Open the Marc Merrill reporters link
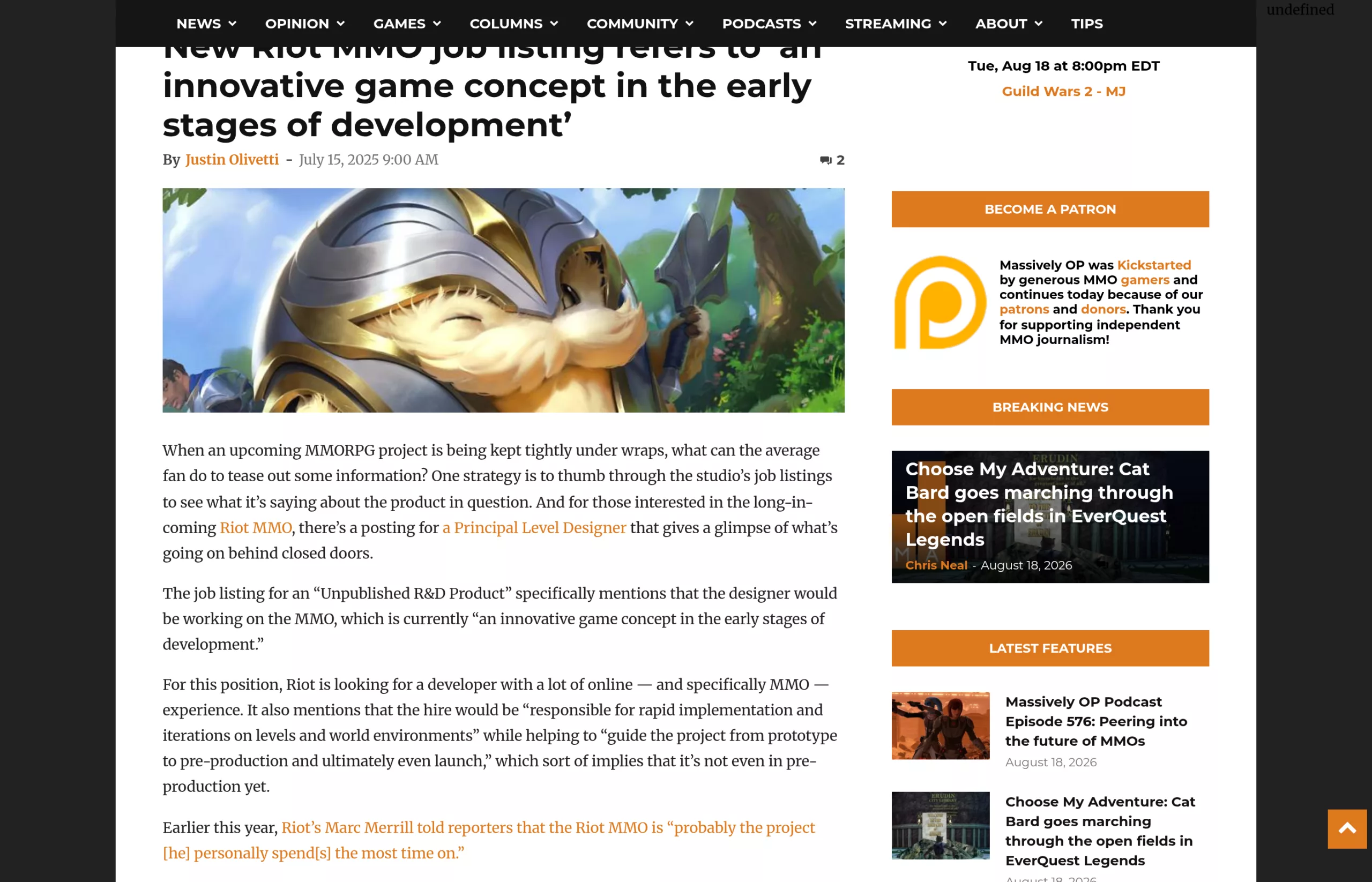Screen dimensions: 1372x882 click(489, 840)
